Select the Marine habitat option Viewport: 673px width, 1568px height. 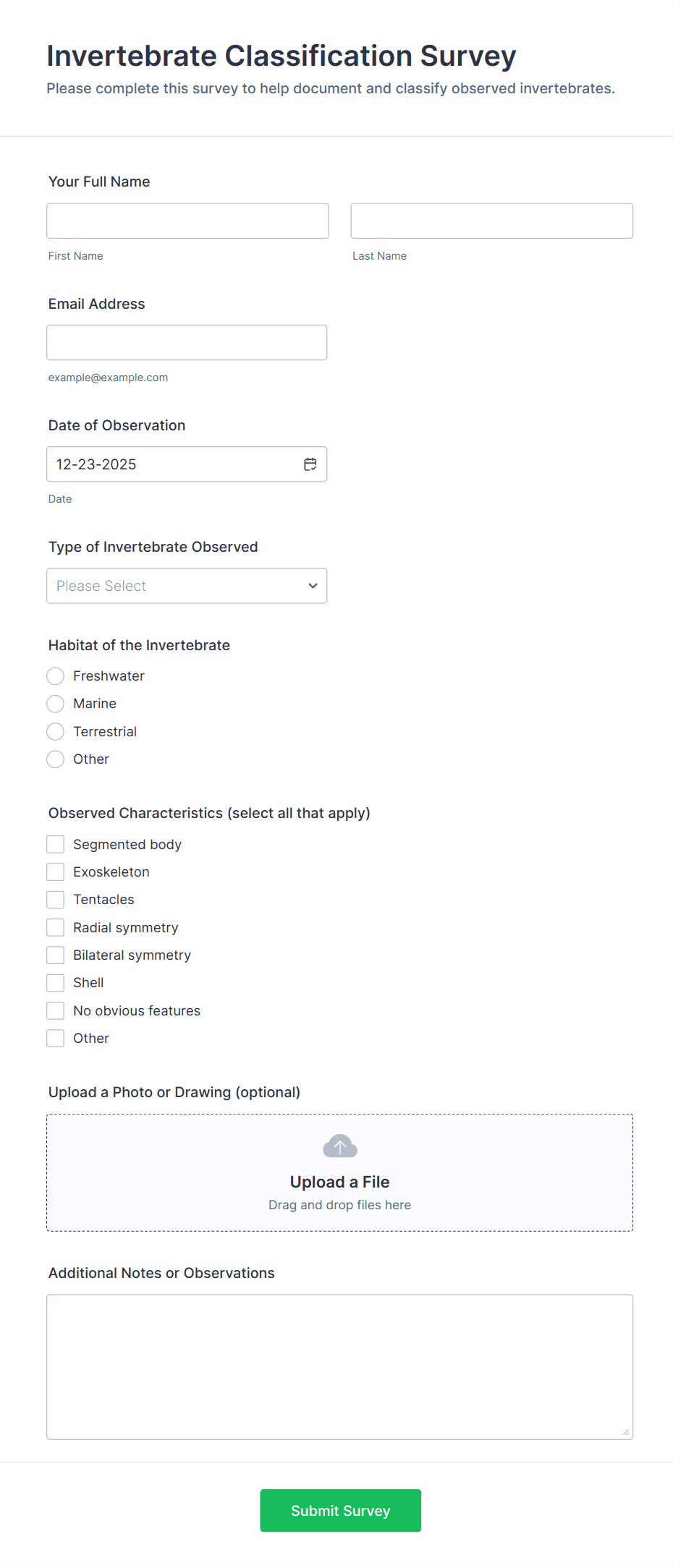[x=55, y=703]
